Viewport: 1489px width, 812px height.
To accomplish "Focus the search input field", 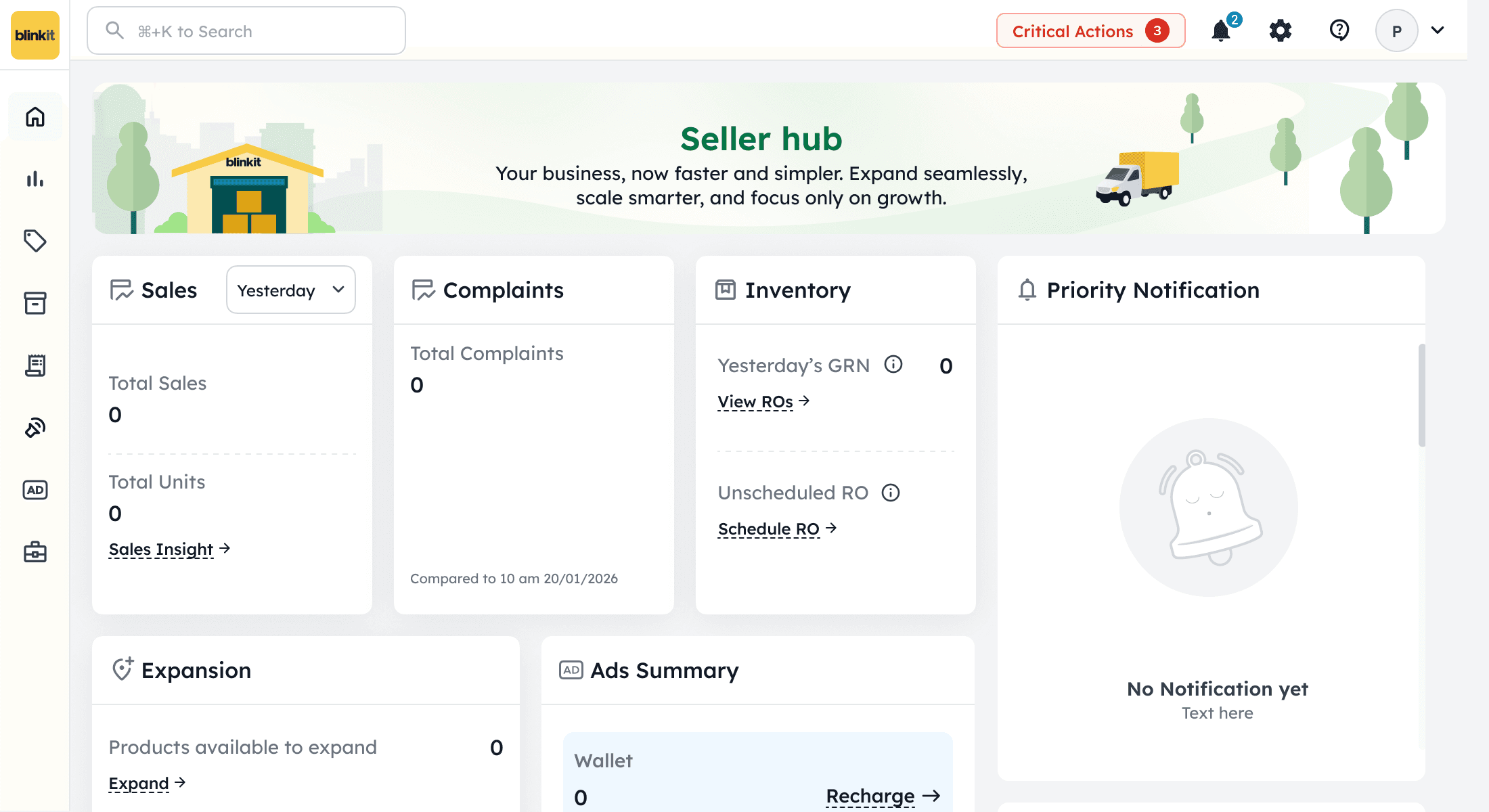I will click(246, 31).
